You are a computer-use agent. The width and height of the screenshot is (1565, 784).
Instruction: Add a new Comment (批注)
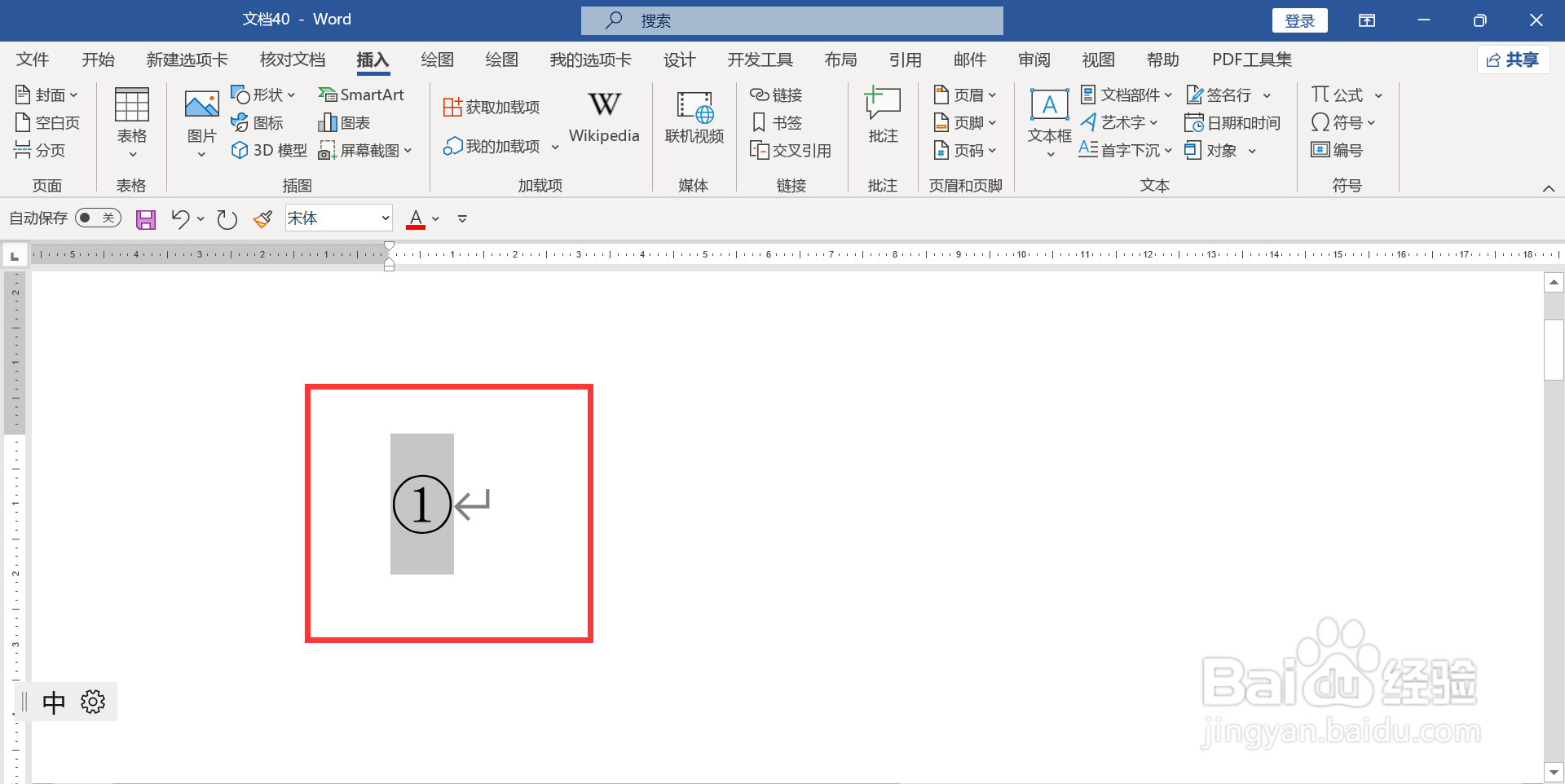(883, 116)
